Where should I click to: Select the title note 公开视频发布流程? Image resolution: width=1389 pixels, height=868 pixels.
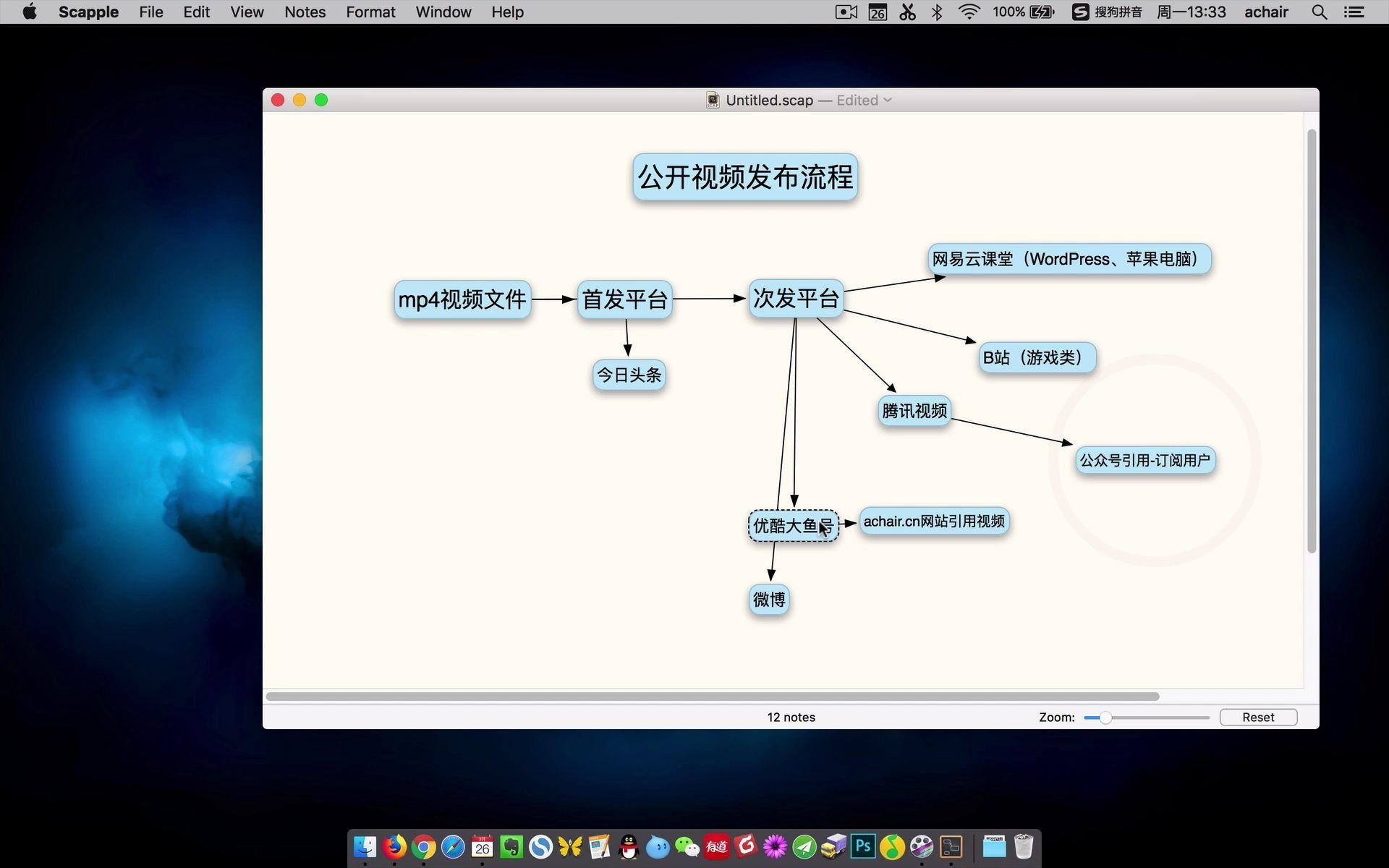(745, 177)
